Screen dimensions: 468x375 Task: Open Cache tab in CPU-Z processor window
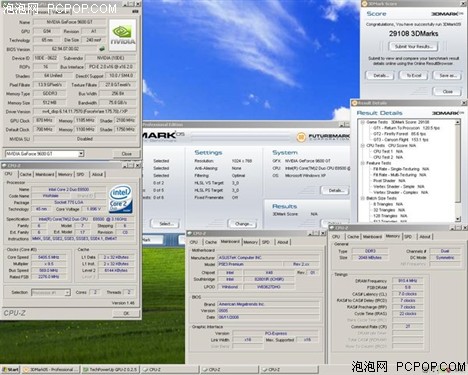point(25,174)
